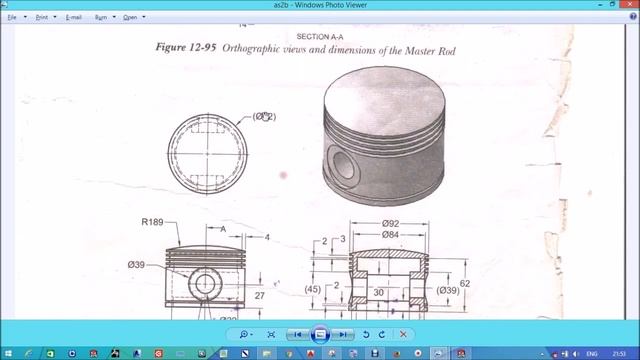Click the Ø92 dimension in section view

[390, 223]
